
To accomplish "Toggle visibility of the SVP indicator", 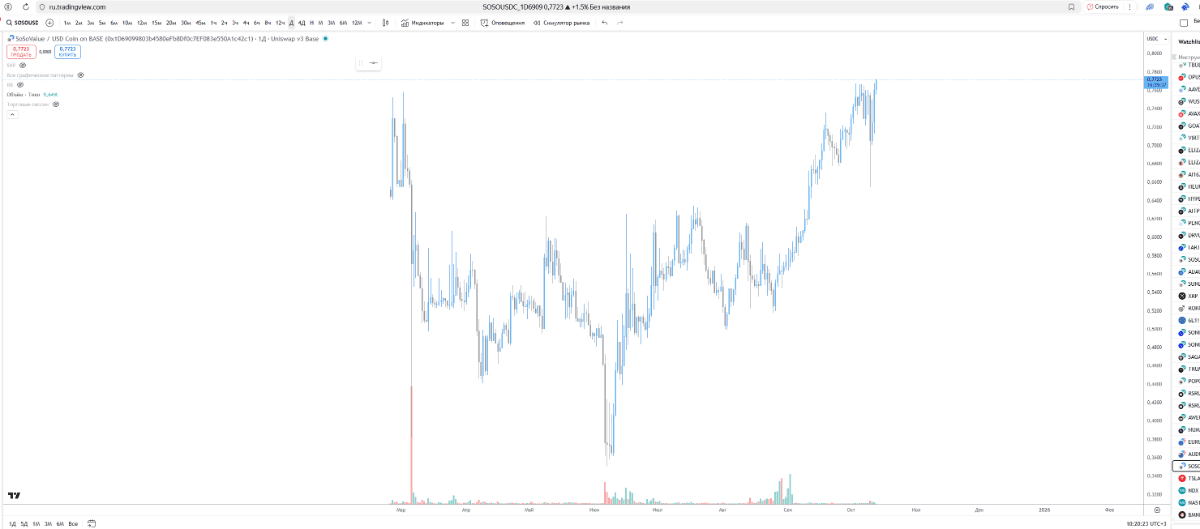I will click(x=23, y=65).
